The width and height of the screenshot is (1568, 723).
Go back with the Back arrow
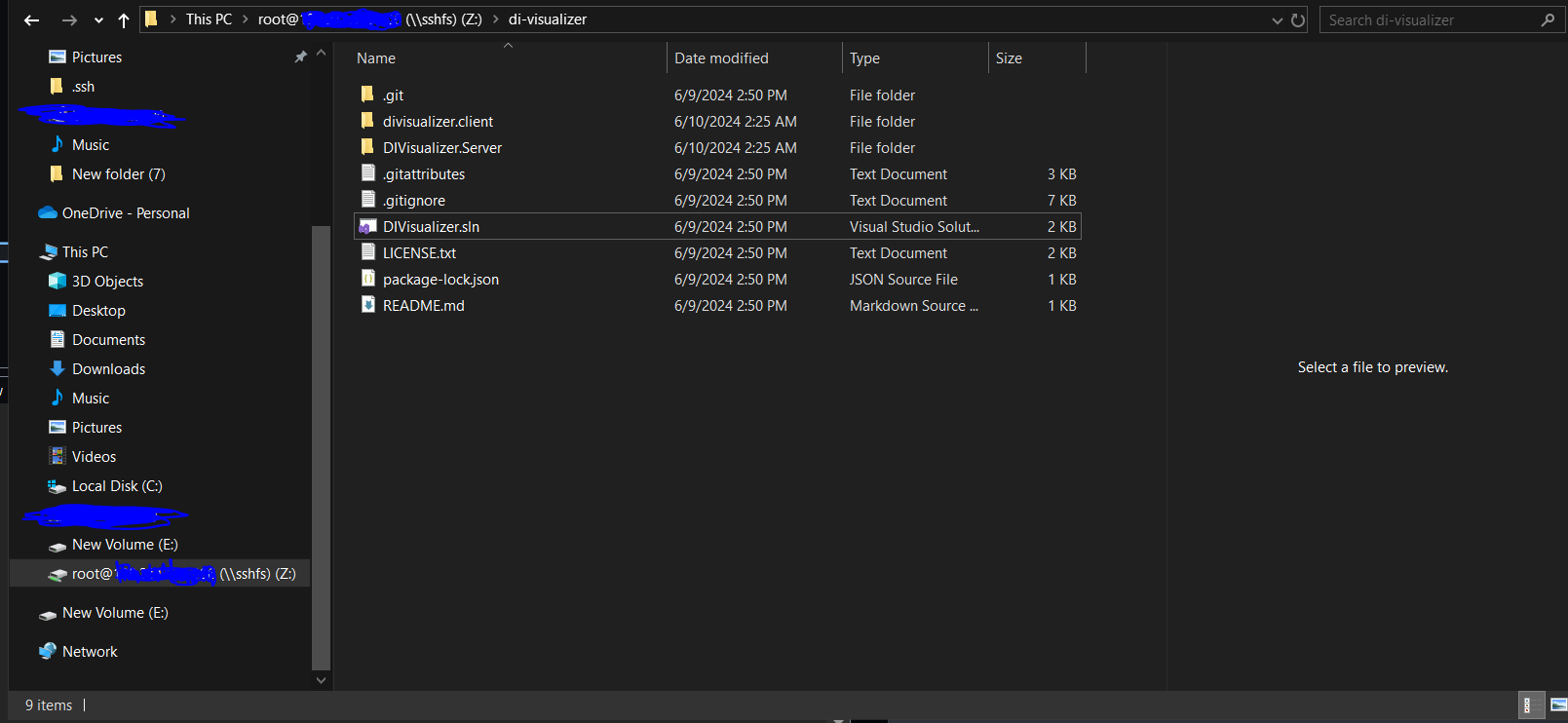pyautogui.click(x=31, y=19)
